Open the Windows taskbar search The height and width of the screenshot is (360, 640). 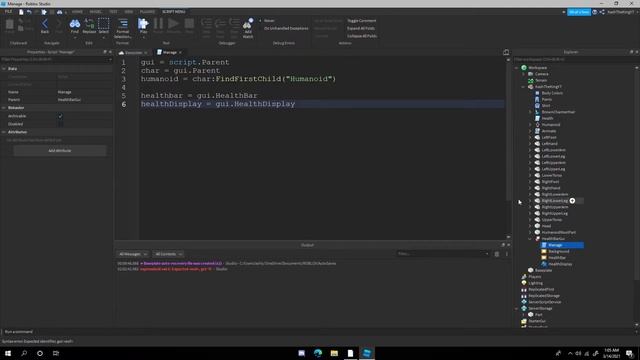[24, 353]
